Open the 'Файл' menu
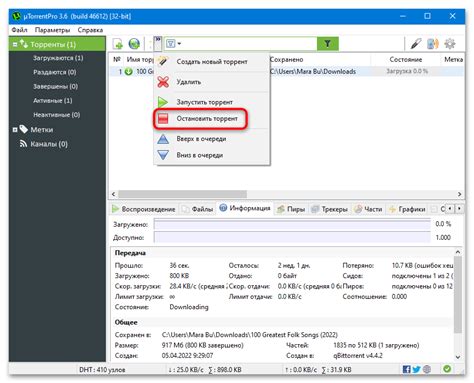The height and width of the screenshot is (383, 474). [20, 30]
